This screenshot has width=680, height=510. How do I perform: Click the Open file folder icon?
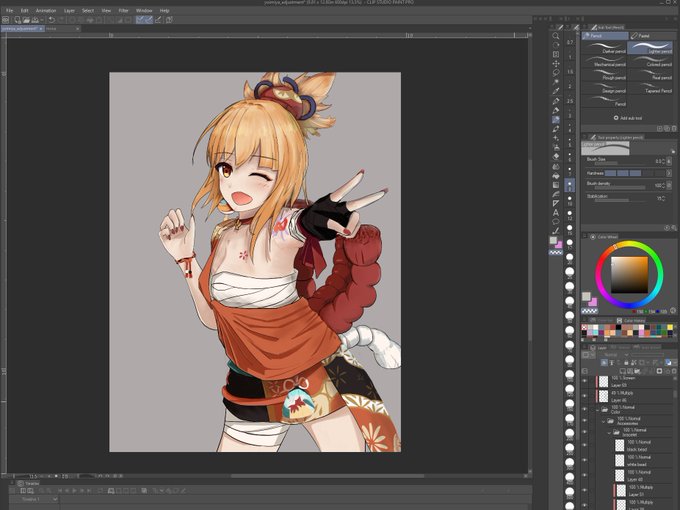26,20
